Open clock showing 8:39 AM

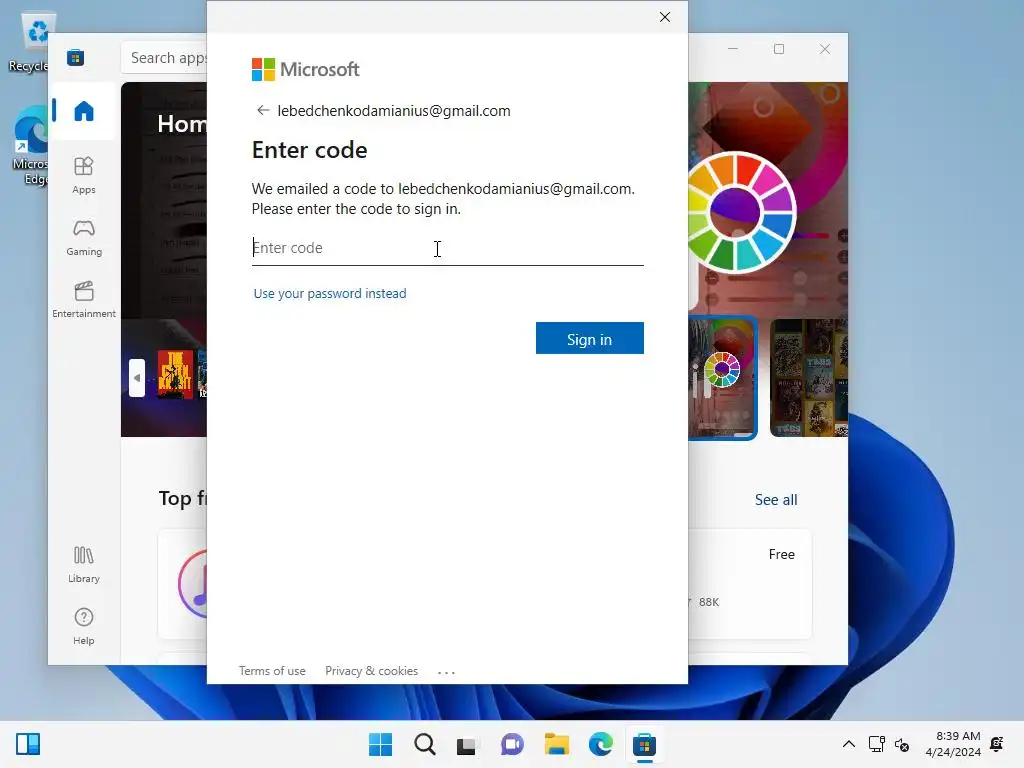[953, 744]
